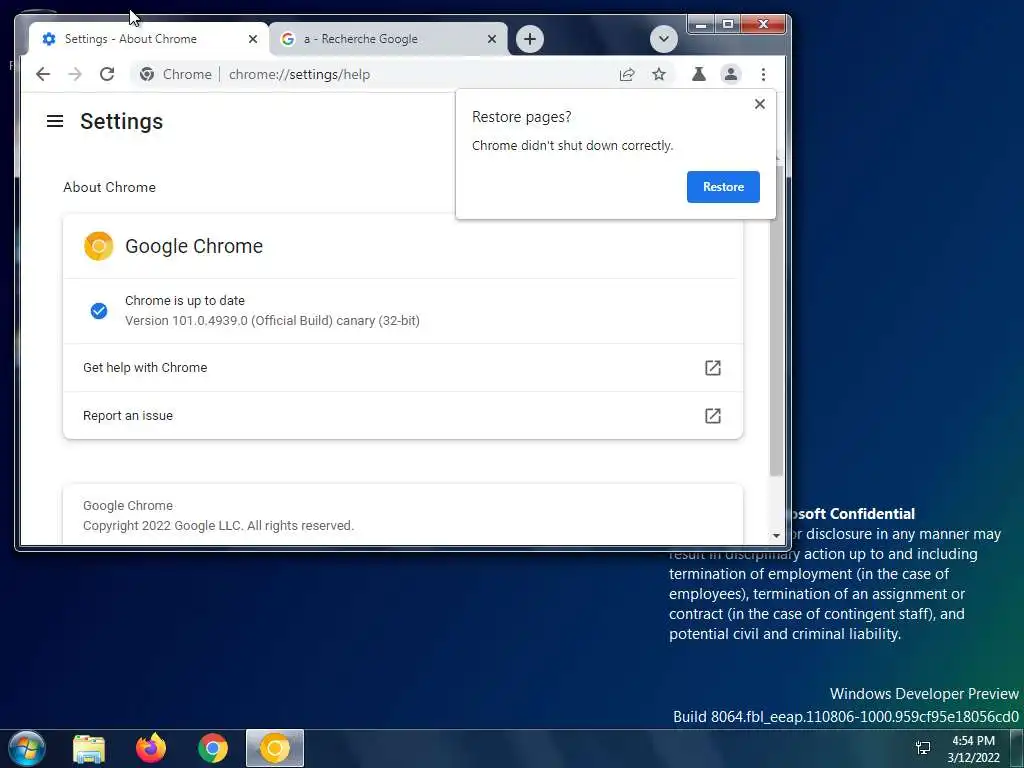This screenshot has width=1024, height=768.
Task: Launch Firefox from taskbar
Action: click(x=151, y=749)
